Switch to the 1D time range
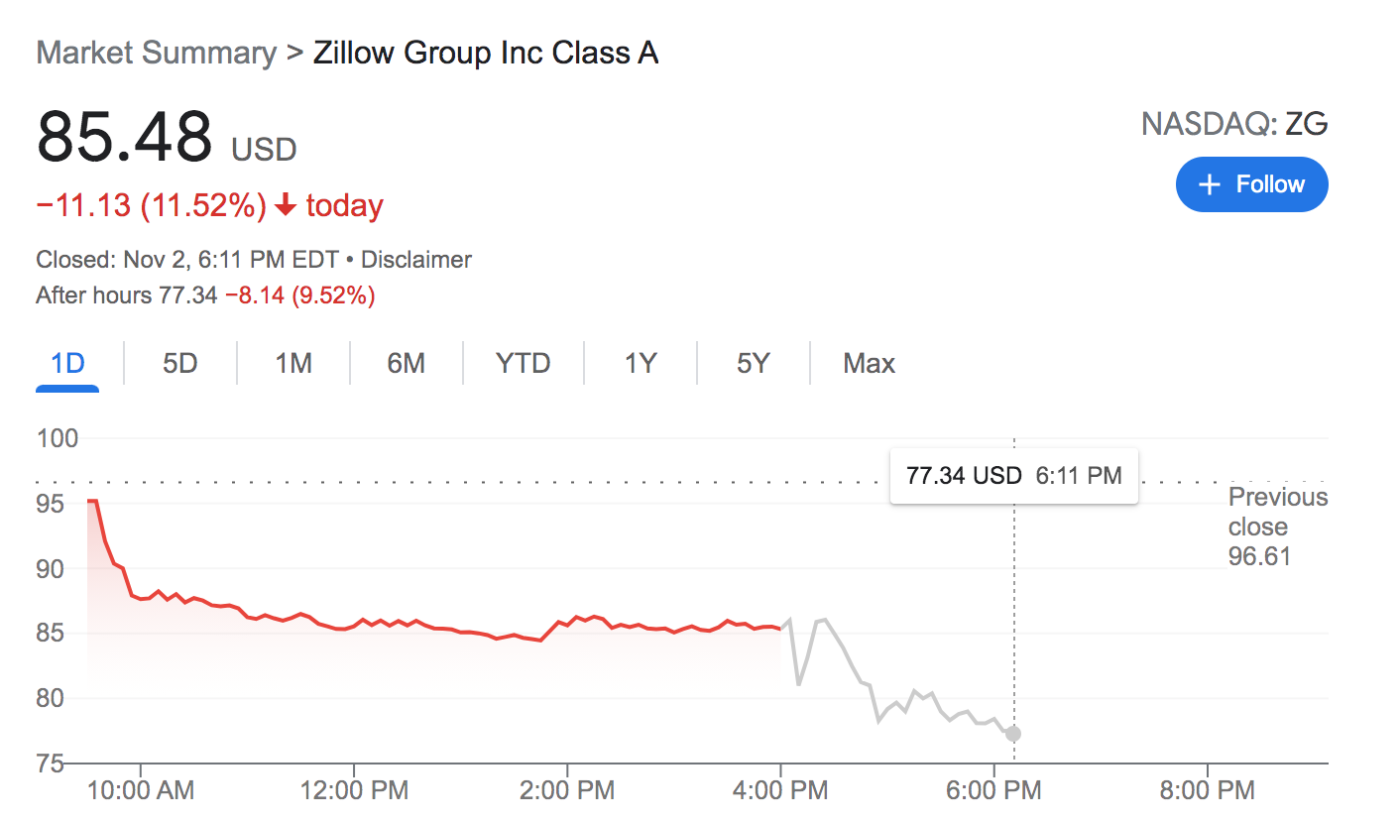The width and height of the screenshot is (1400, 823). coord(66,363)
